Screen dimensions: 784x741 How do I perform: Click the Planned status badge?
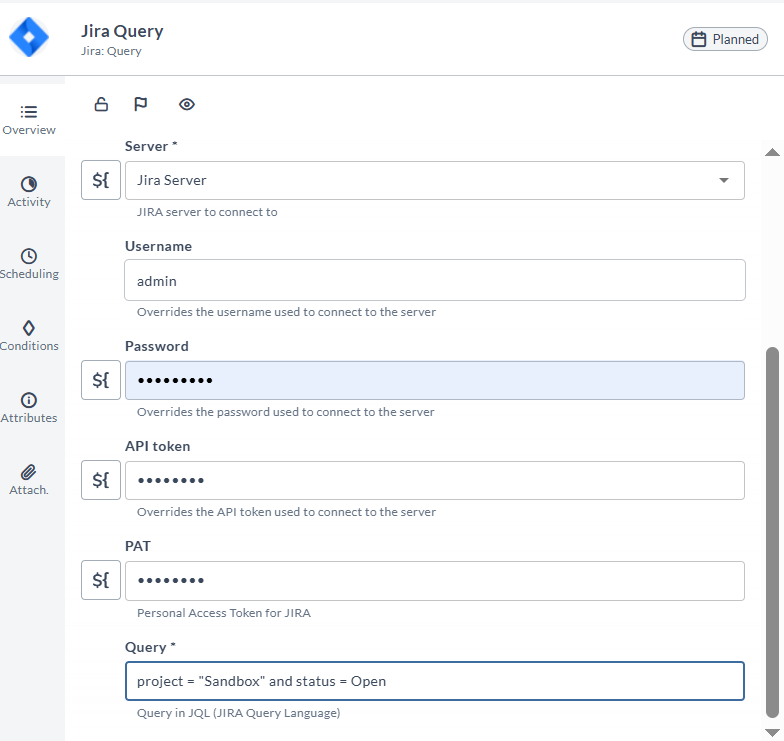tap(725, 39)
